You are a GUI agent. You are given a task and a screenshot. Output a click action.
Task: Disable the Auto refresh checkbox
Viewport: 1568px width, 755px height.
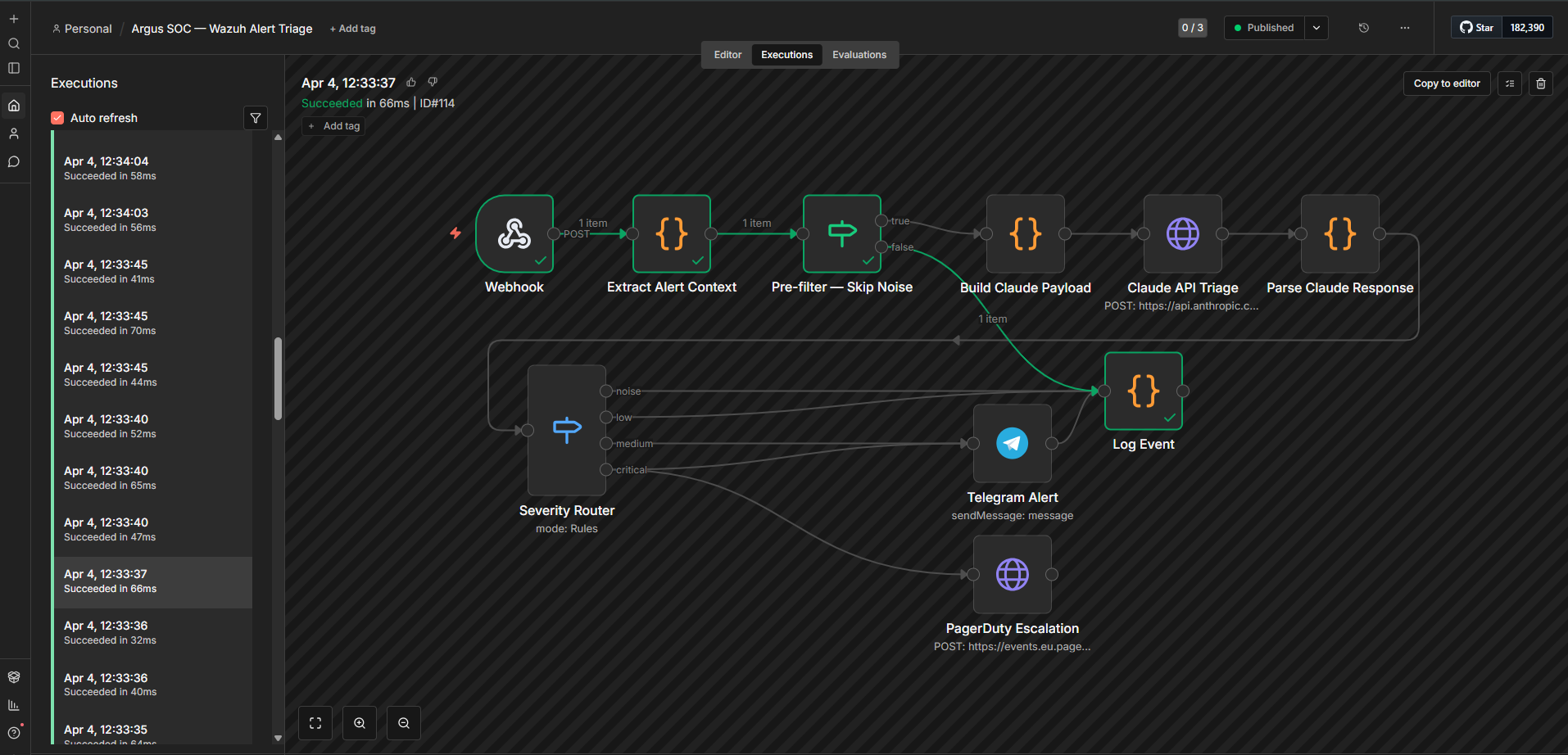57,118
